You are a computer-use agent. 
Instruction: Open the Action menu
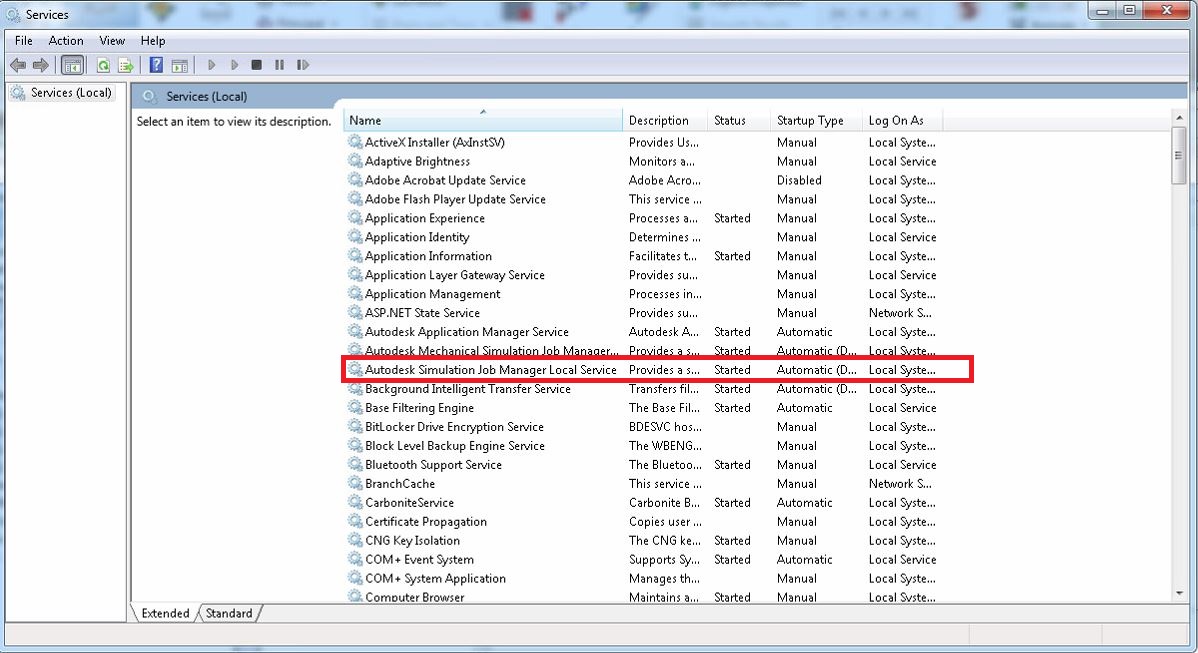(x=65, y=41)
